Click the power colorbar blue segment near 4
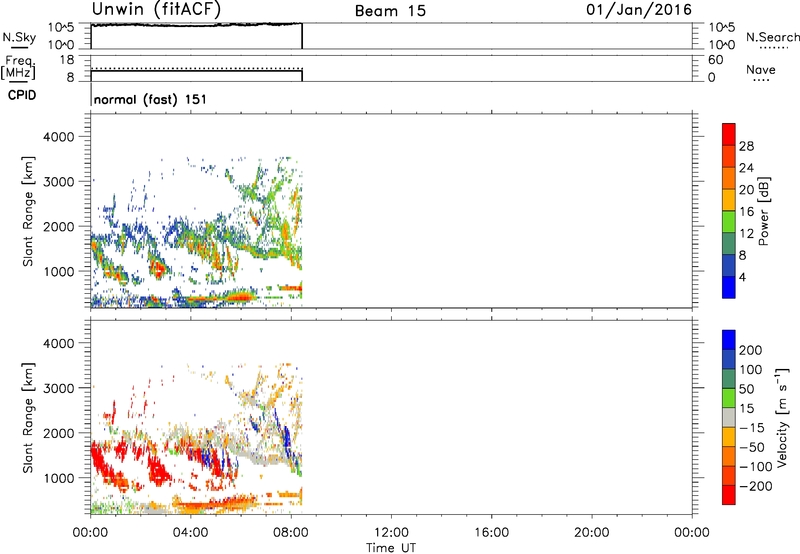The height and width of the screenshot is (554, 800). point(729,287)
